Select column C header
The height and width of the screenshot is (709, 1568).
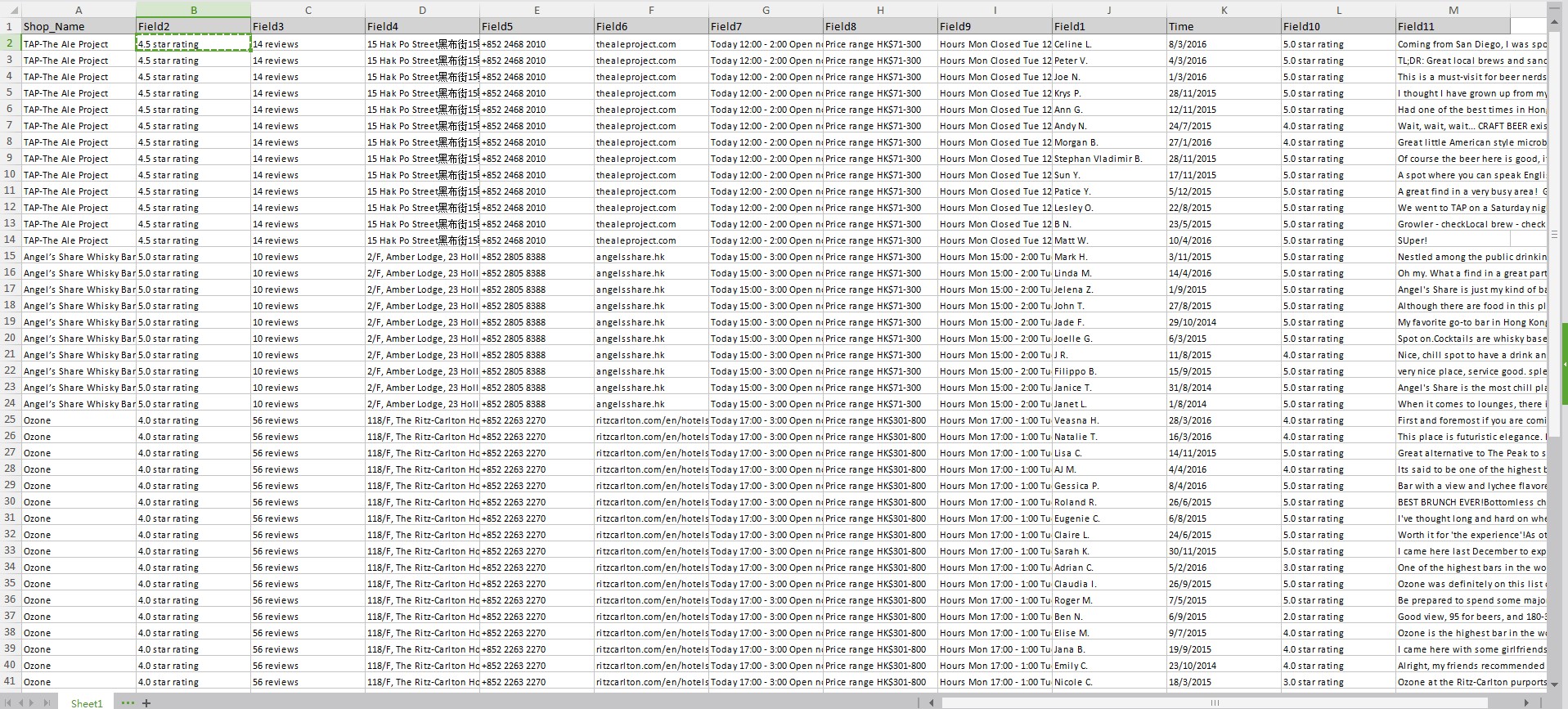click(308, 10)
